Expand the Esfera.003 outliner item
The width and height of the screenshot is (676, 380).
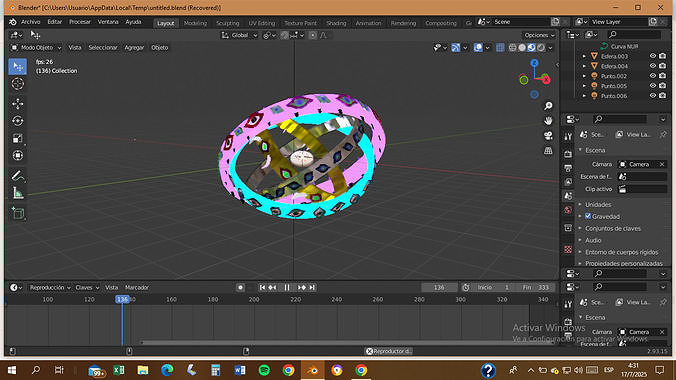(584, 56)
